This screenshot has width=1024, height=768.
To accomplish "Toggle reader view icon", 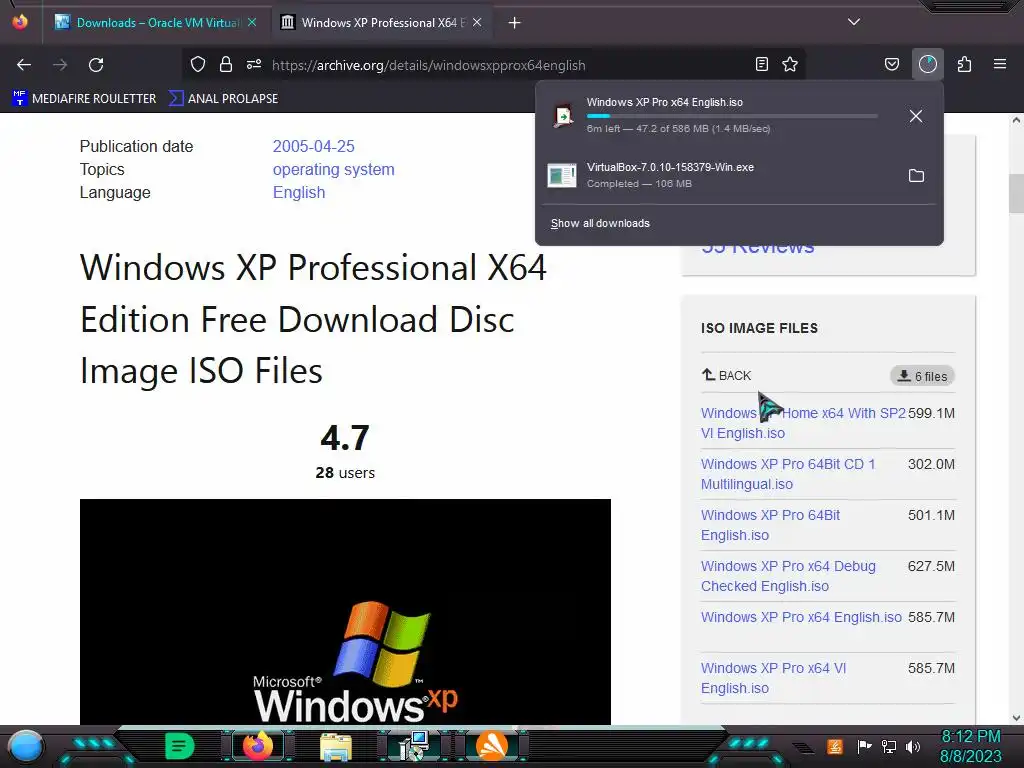I will click(x=761, y=64).
